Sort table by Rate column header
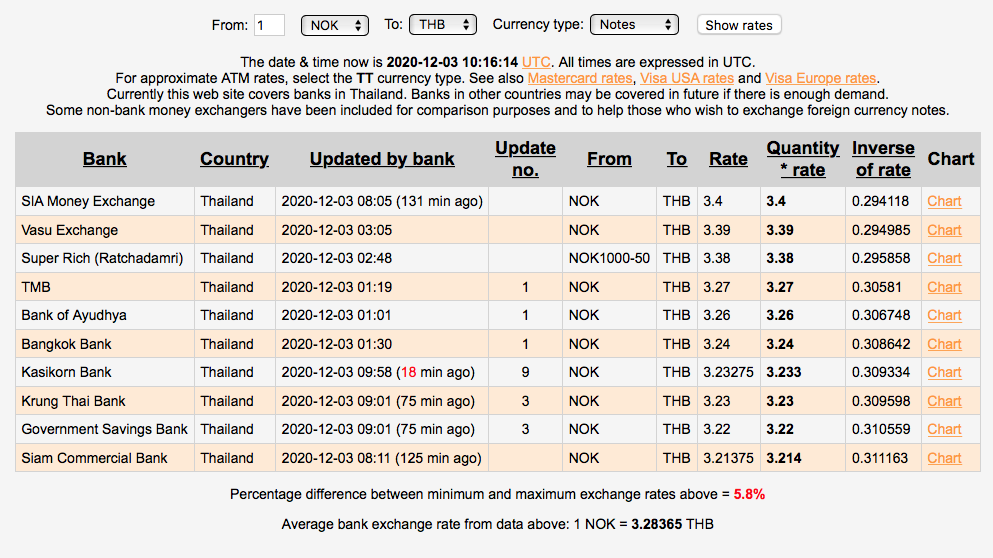This screenshot has height=558, width=993. click(x=728, y=159)
